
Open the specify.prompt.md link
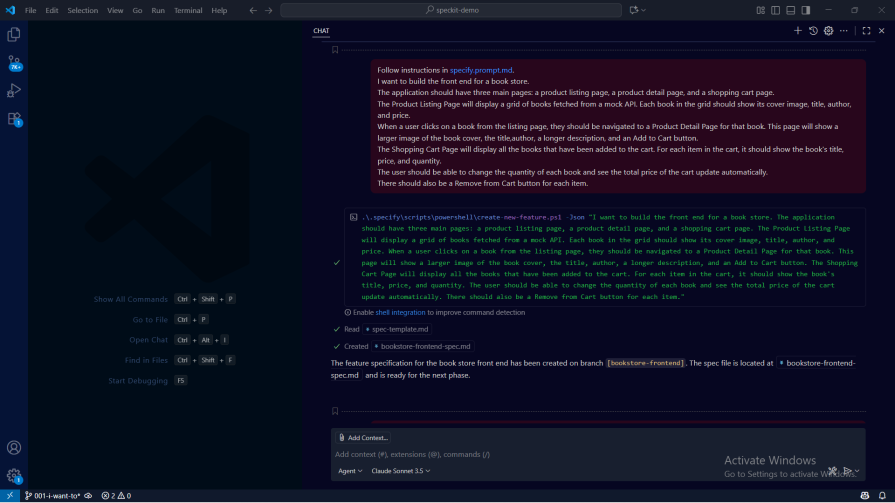[x=481, y=70]
